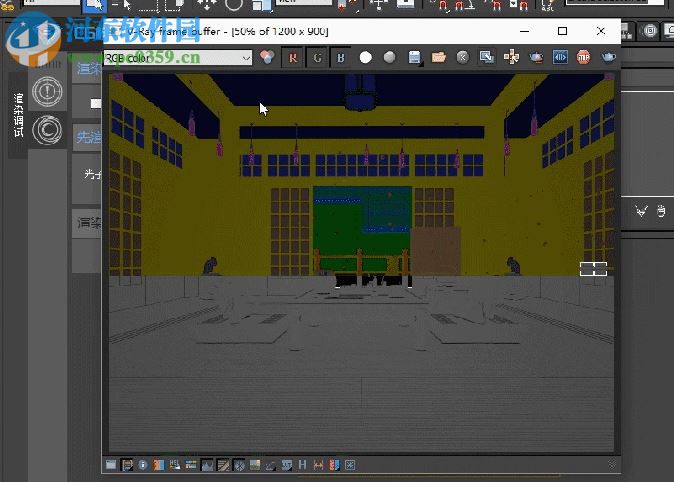Show pixel information icon
Screen dimensions: 674x482
(143, 465)
